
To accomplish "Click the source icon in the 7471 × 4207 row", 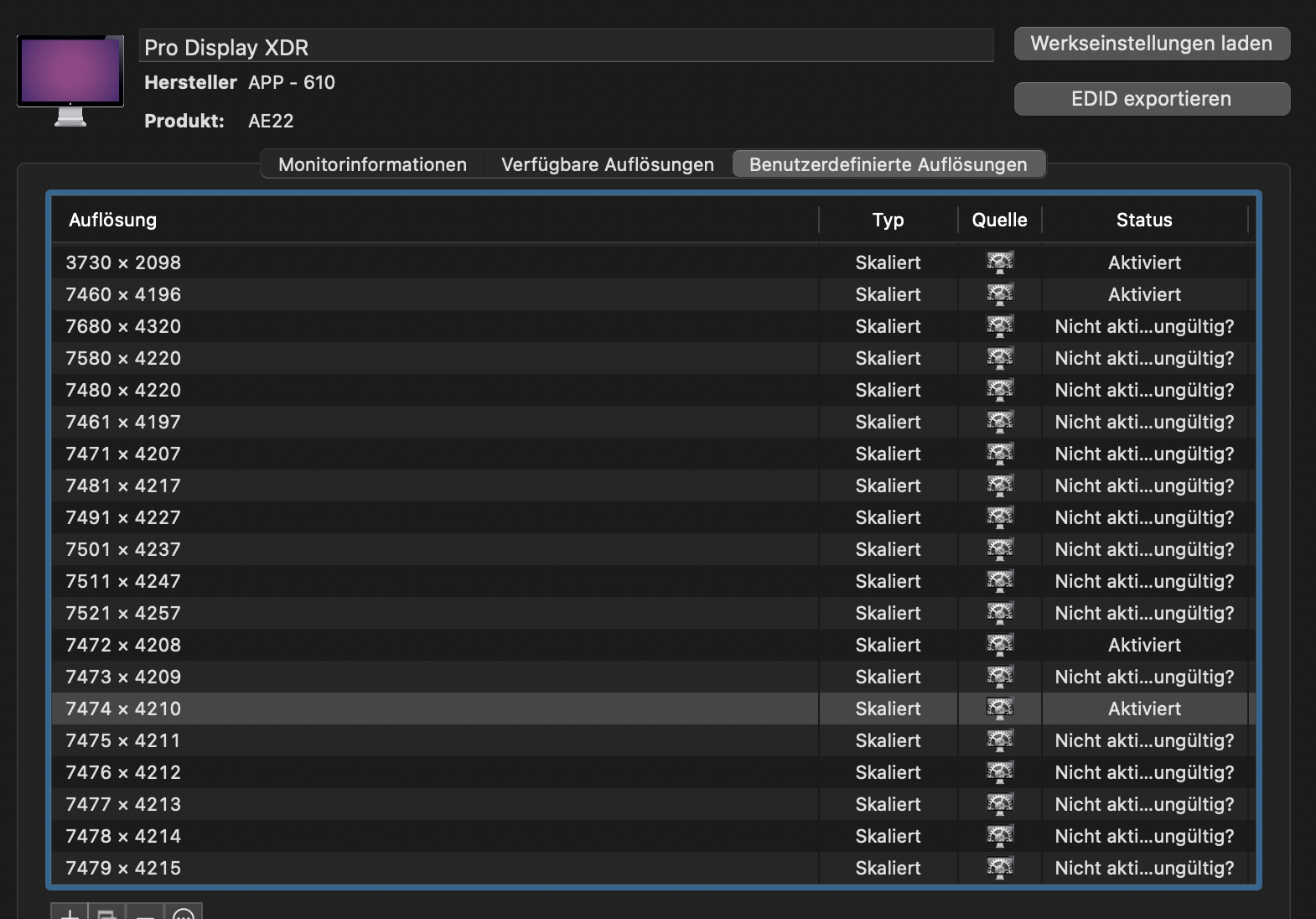I will click(x=1000, y=454).
